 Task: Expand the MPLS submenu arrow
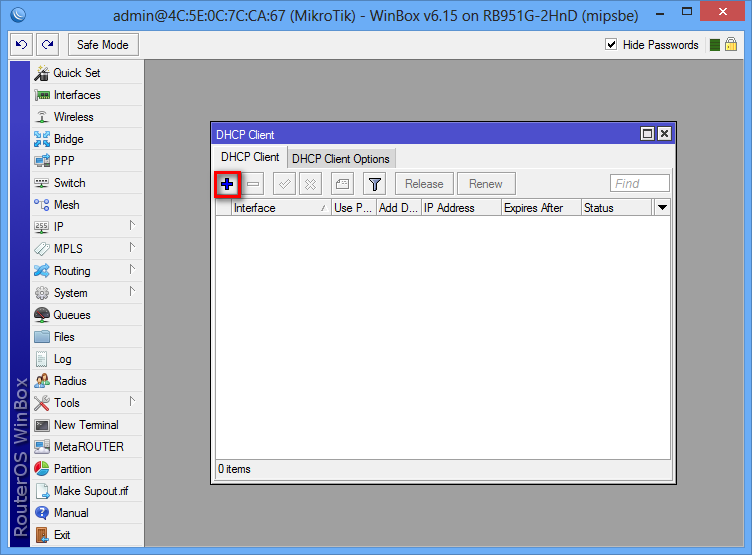tap(132, 248)
